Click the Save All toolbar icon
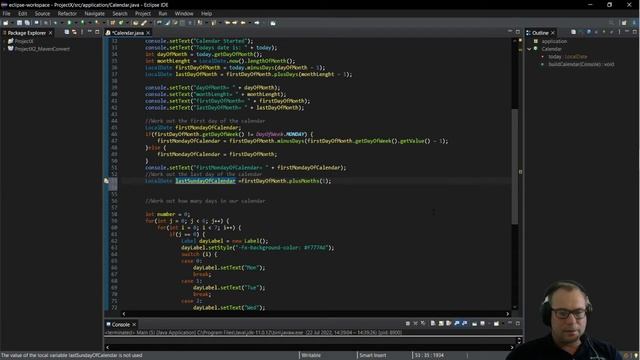This screenshot has height=360, width=640. tap(27, 23)
